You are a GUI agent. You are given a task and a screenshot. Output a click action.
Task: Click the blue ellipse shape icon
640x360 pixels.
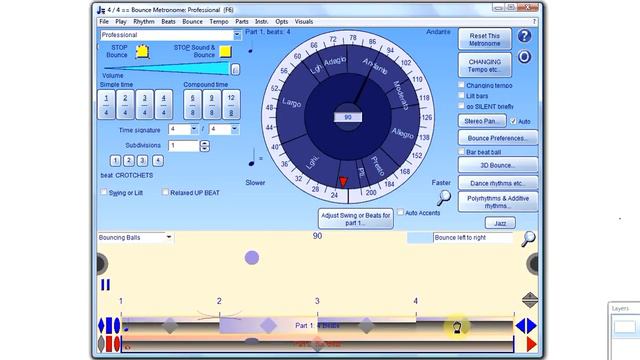[117, 325]
